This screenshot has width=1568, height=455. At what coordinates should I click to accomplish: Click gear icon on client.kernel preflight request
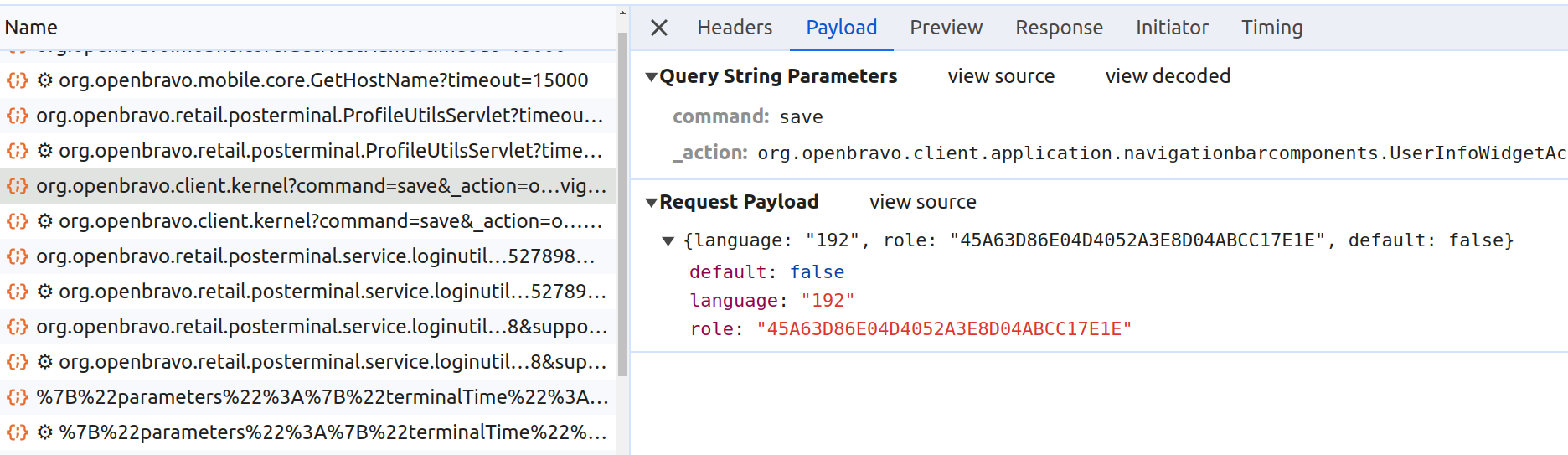coord(45,221)
